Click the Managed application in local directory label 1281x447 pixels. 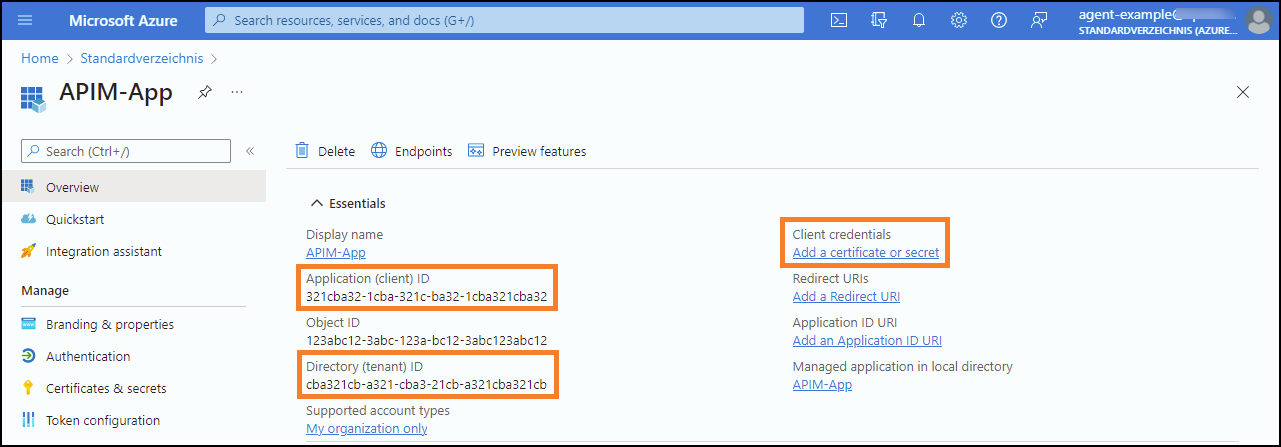pyautogui.click(x=903, y=366)
